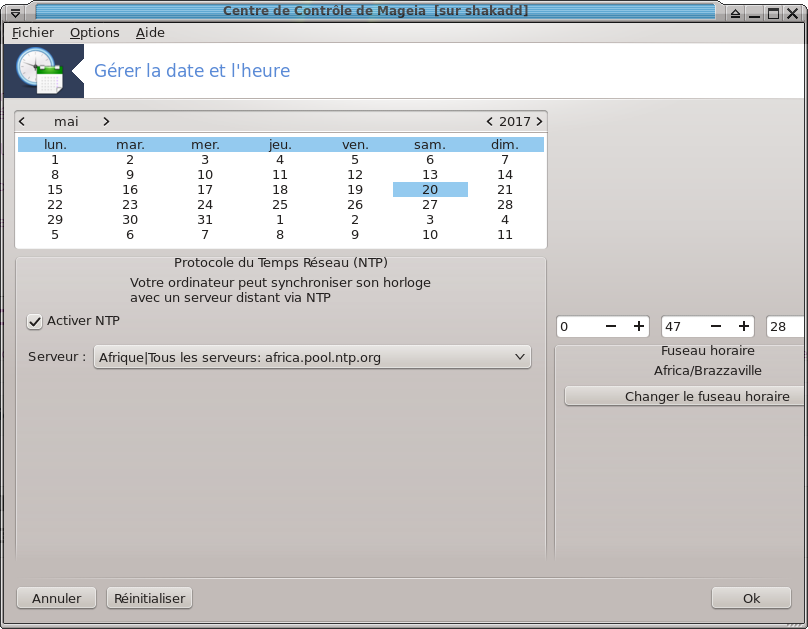The image size is (808, 629).
Task: Select day 25 in the calendar
Action: (280, 205)
